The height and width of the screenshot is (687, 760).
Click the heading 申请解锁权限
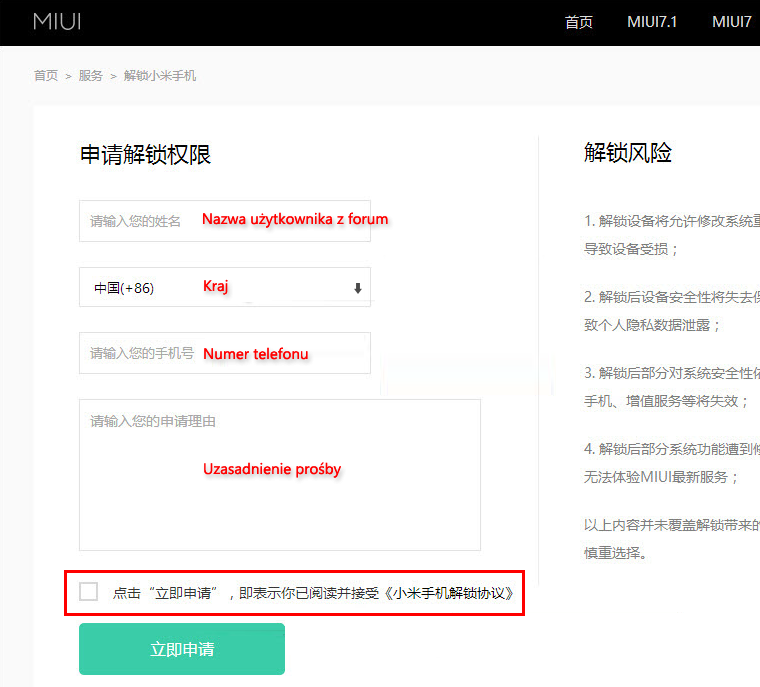coord(145,155)
